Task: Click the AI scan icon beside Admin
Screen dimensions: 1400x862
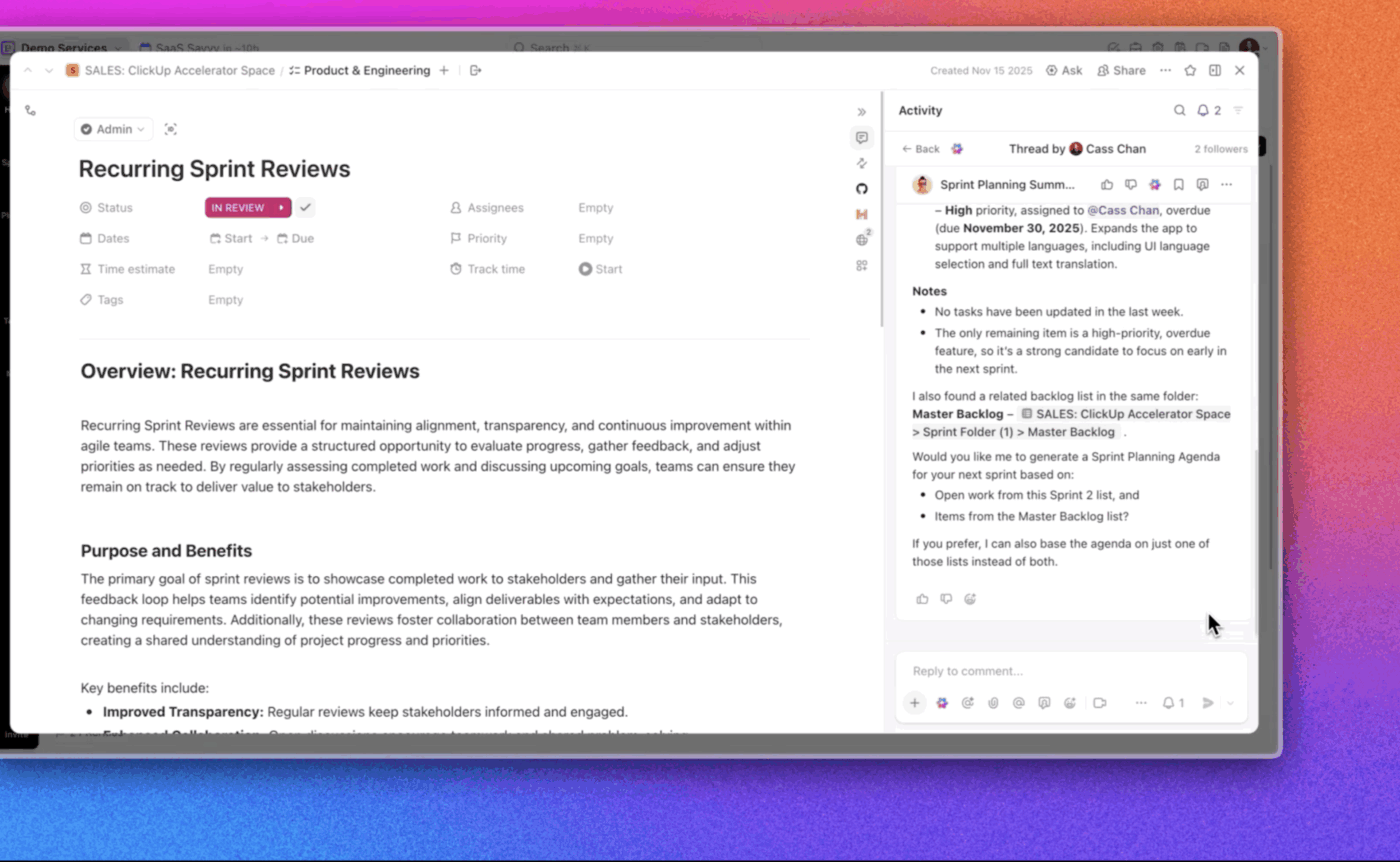Action: [171, 129]
